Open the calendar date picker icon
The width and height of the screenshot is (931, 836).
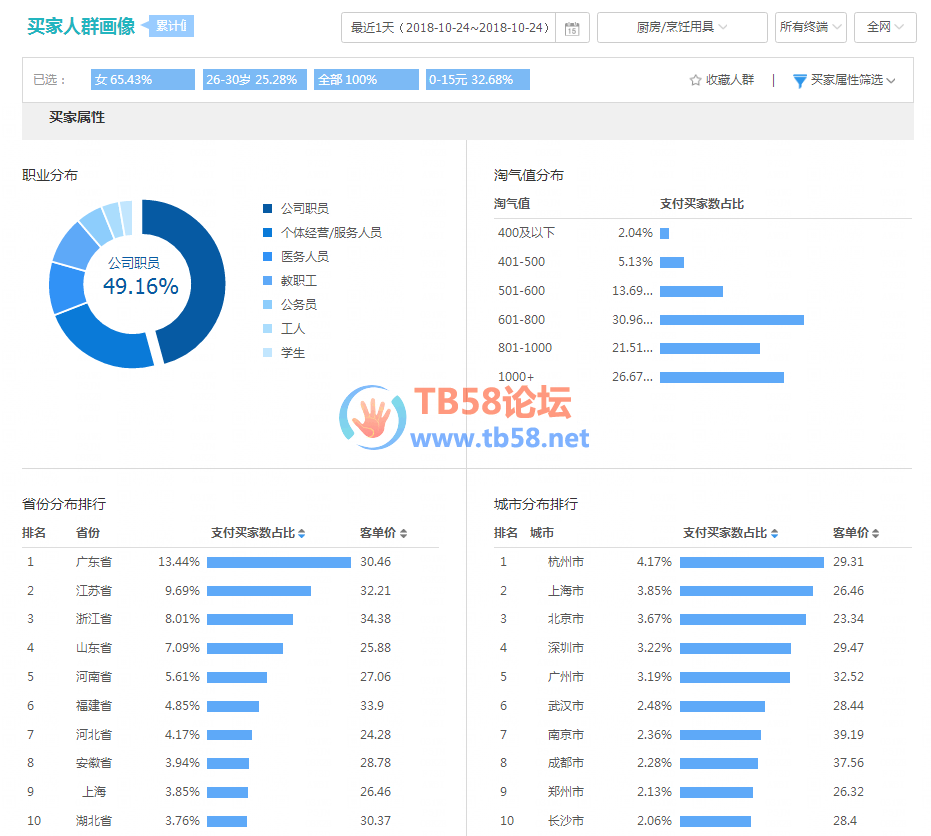572,28
